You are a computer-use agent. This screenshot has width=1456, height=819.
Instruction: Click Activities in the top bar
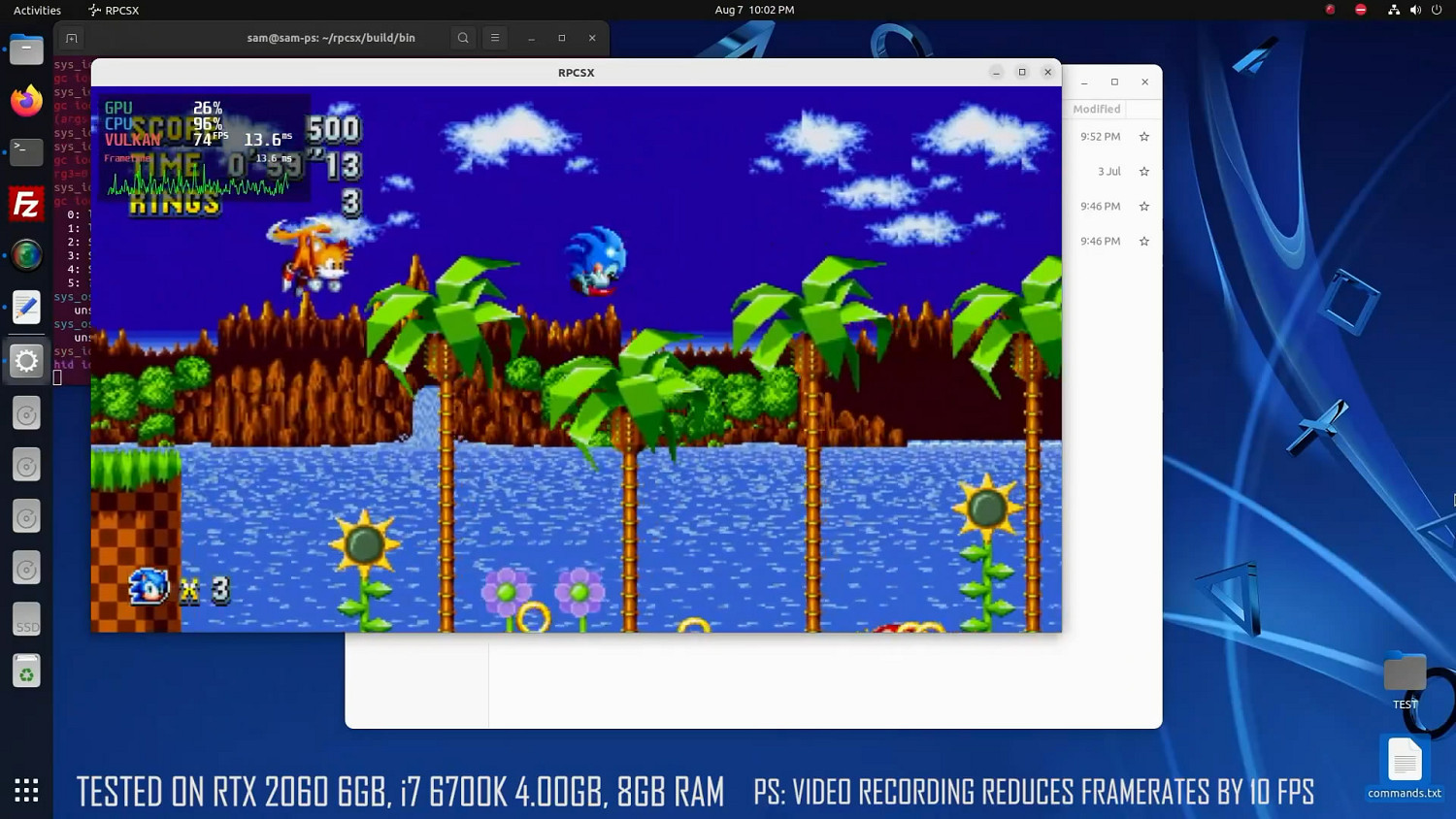tap(37, 10)
